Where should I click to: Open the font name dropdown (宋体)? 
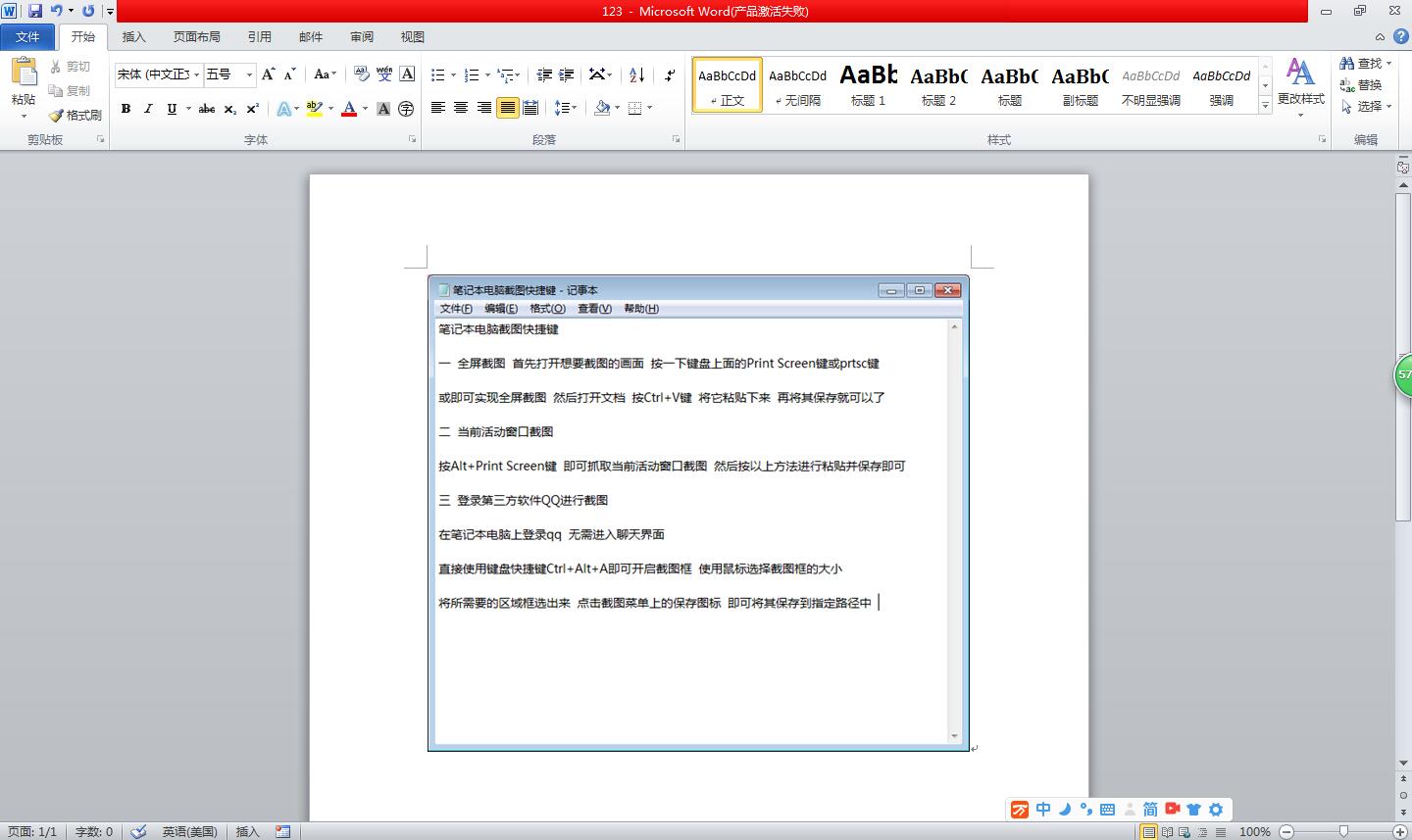[x=197, y=74]
